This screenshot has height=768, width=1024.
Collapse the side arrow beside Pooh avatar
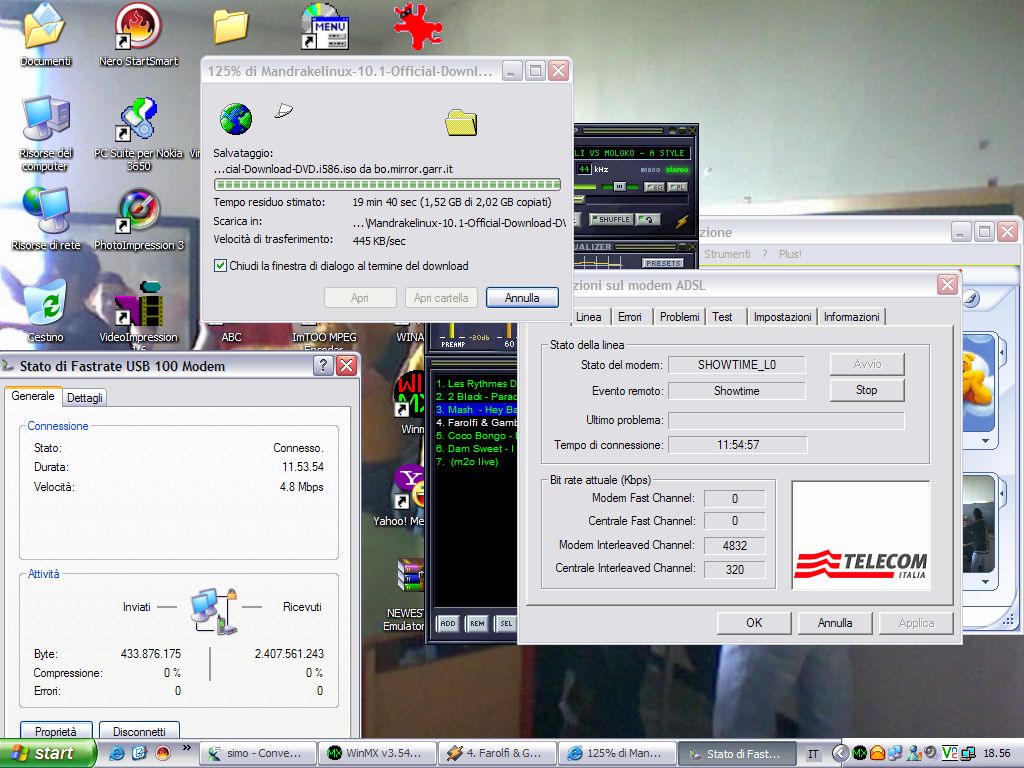tap(1002, 353)
